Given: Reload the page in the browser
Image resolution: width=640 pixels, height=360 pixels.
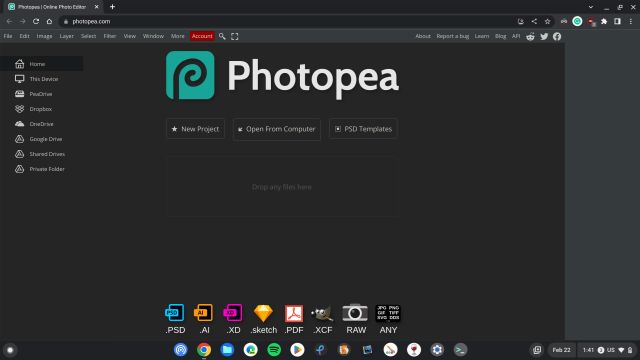Looking at the screenshot, I should click(x=36, y=21).
